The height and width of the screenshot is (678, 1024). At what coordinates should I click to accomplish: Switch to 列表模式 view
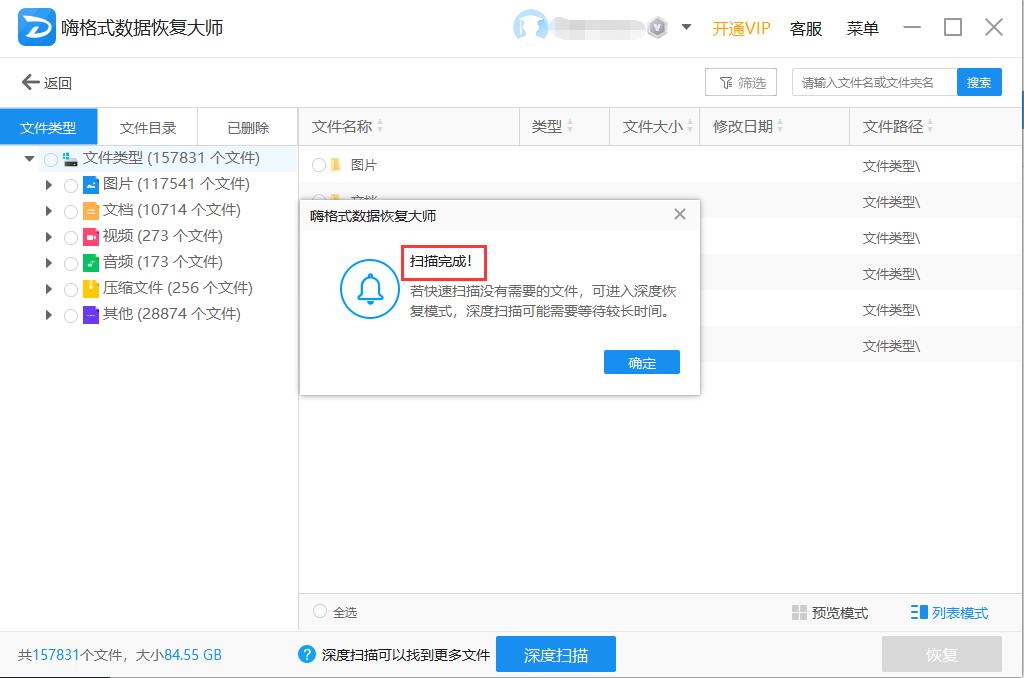[950, 613]
